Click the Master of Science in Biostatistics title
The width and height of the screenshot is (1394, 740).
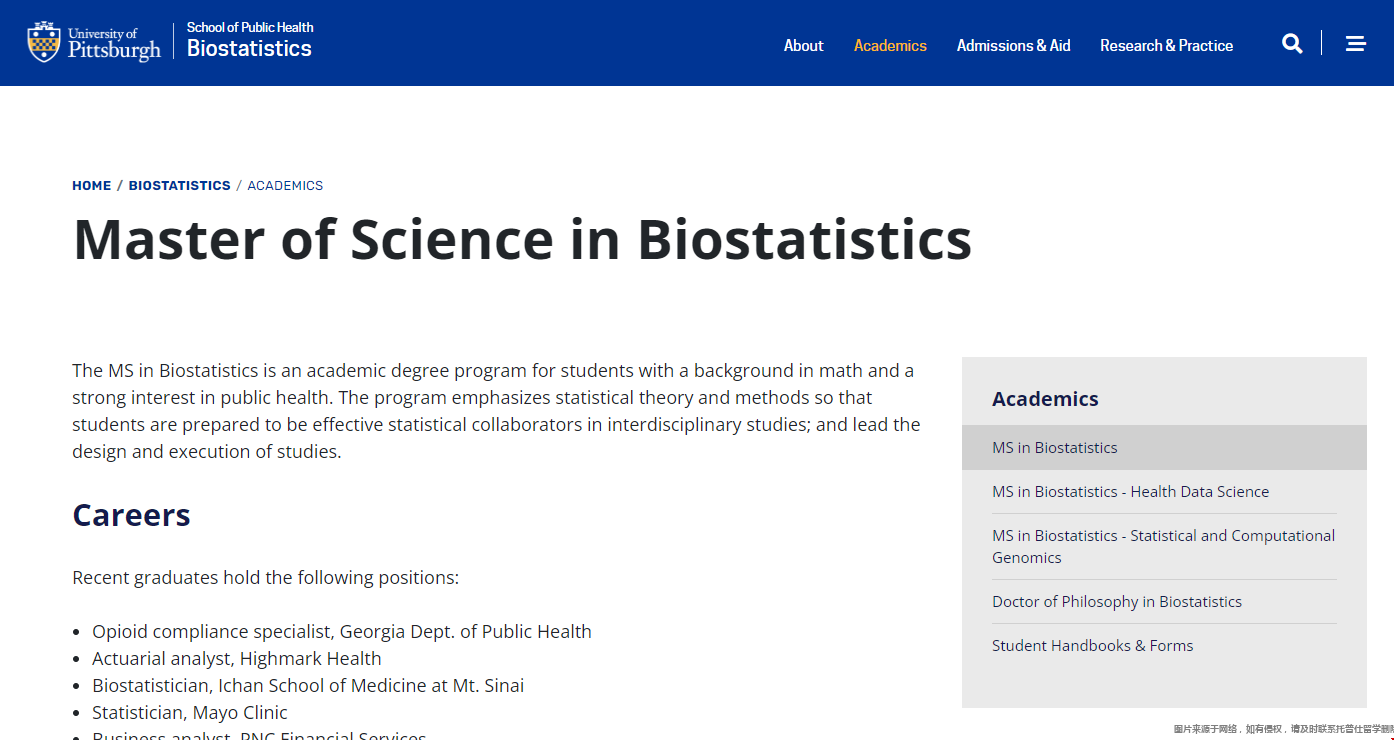tap(522, 239)
